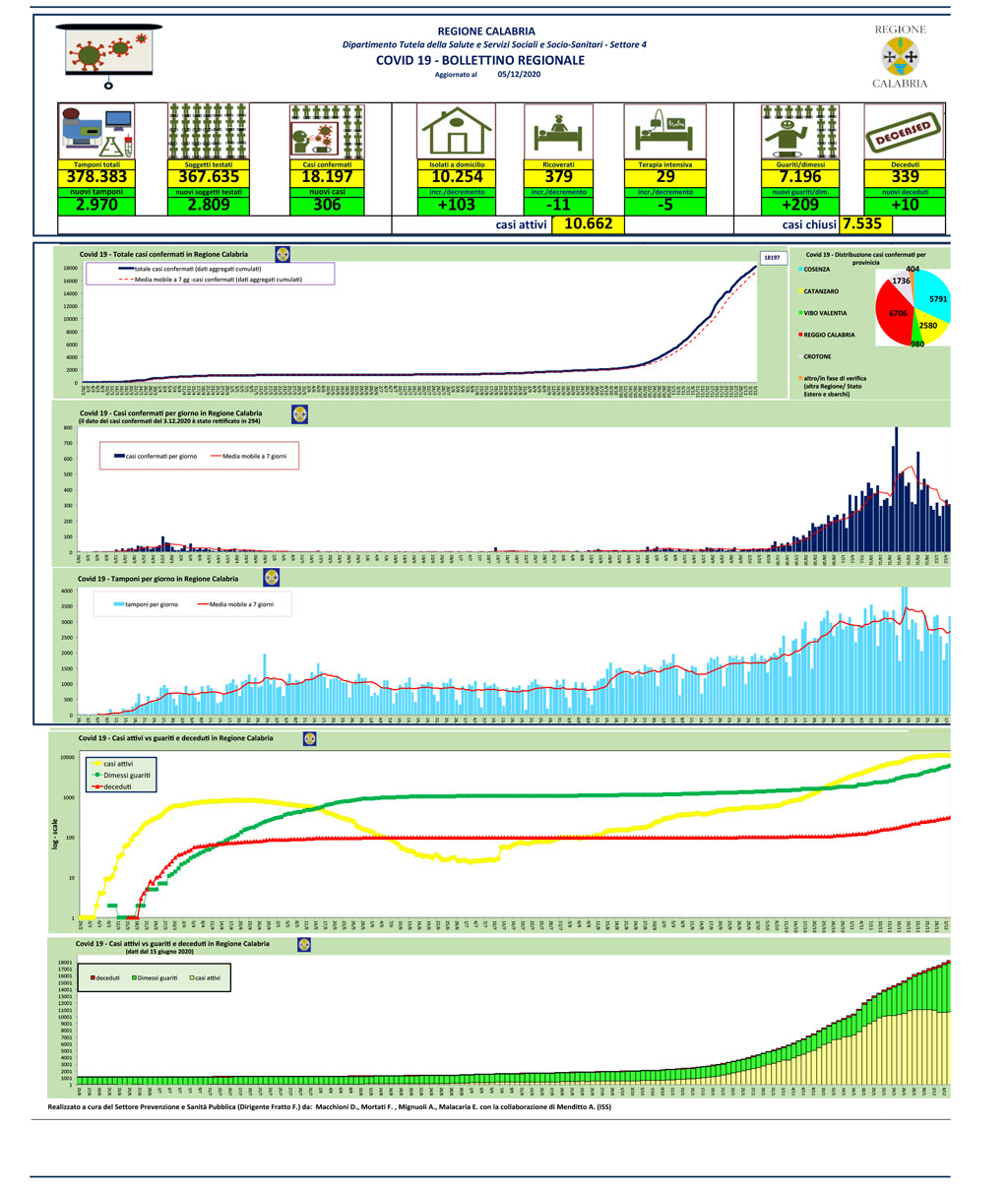Click the 18197 data label on chart
Screen dimensions: 1008x1192
tap(770, 258)
